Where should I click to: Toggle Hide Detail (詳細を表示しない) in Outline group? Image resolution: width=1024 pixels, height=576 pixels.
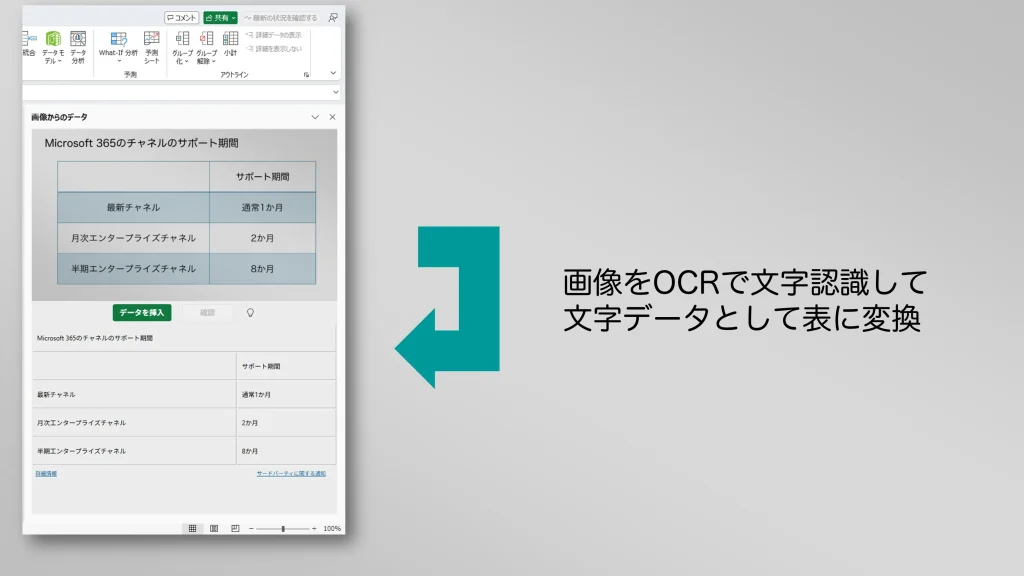coord(276,50)
